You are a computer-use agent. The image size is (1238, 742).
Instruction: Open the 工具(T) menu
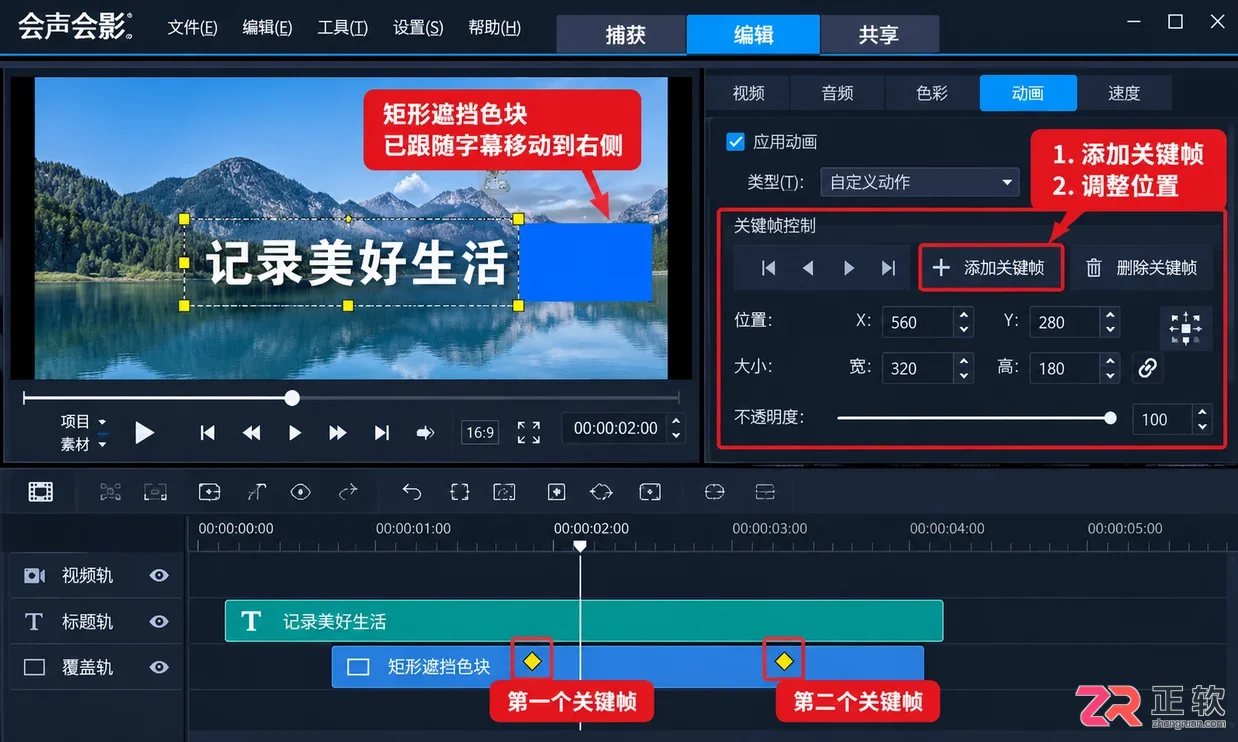point(342,28)
